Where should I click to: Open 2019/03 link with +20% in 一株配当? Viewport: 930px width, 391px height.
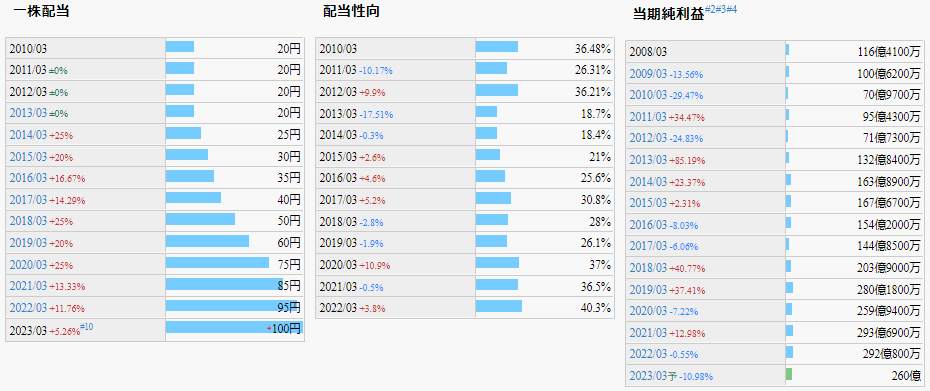[28, 243]
